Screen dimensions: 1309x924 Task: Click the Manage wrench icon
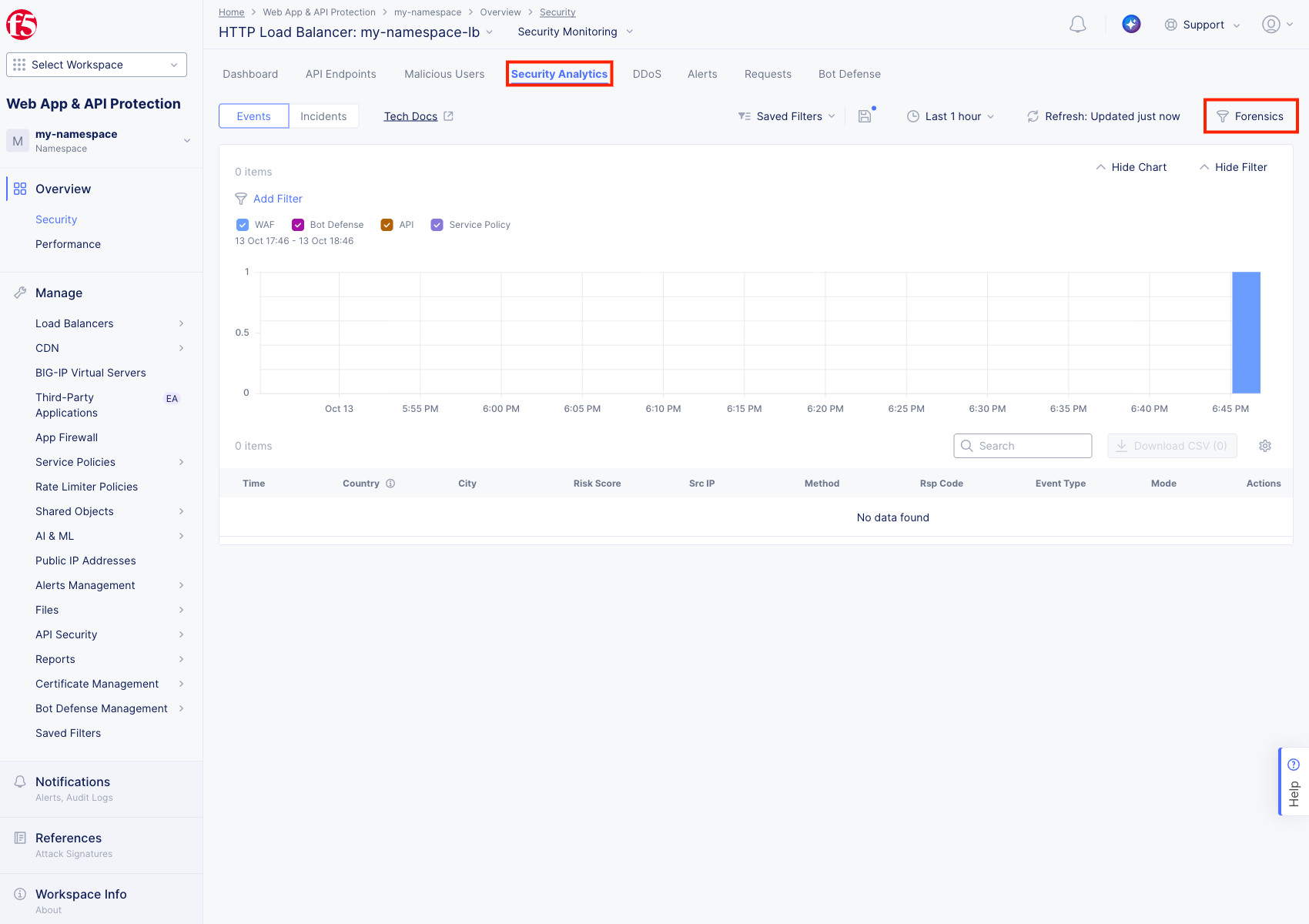click(20, 293)
